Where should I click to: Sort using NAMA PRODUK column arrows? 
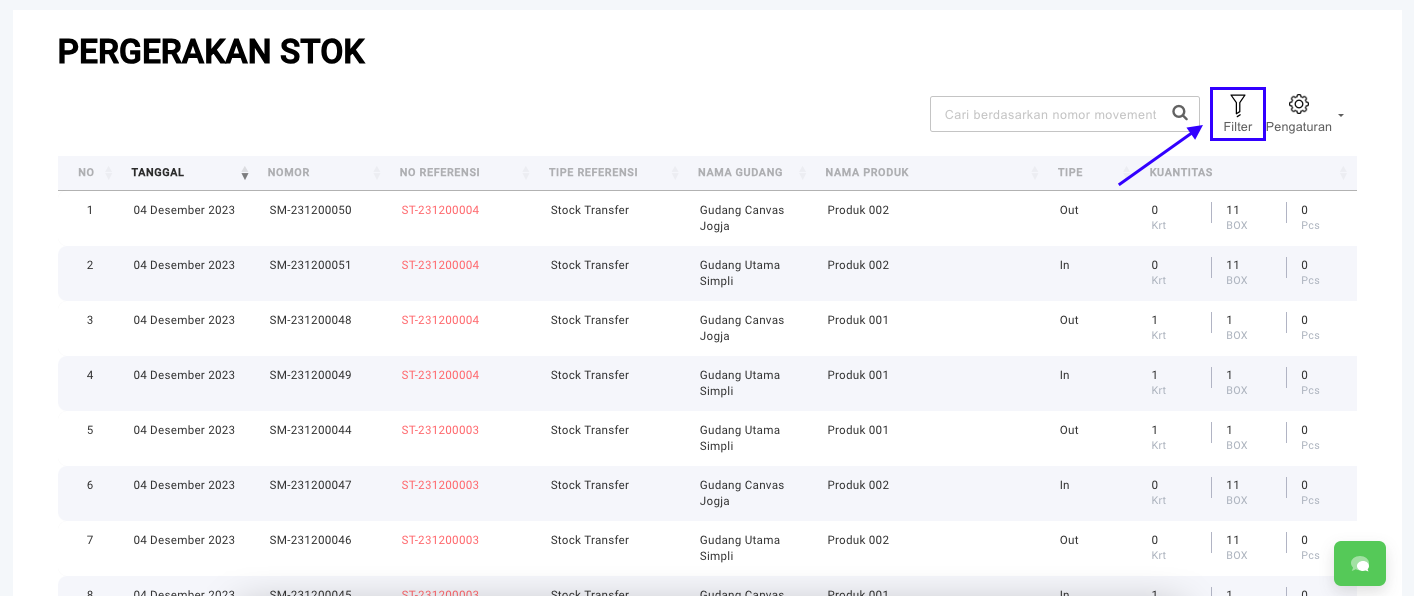coord(1035,173)
